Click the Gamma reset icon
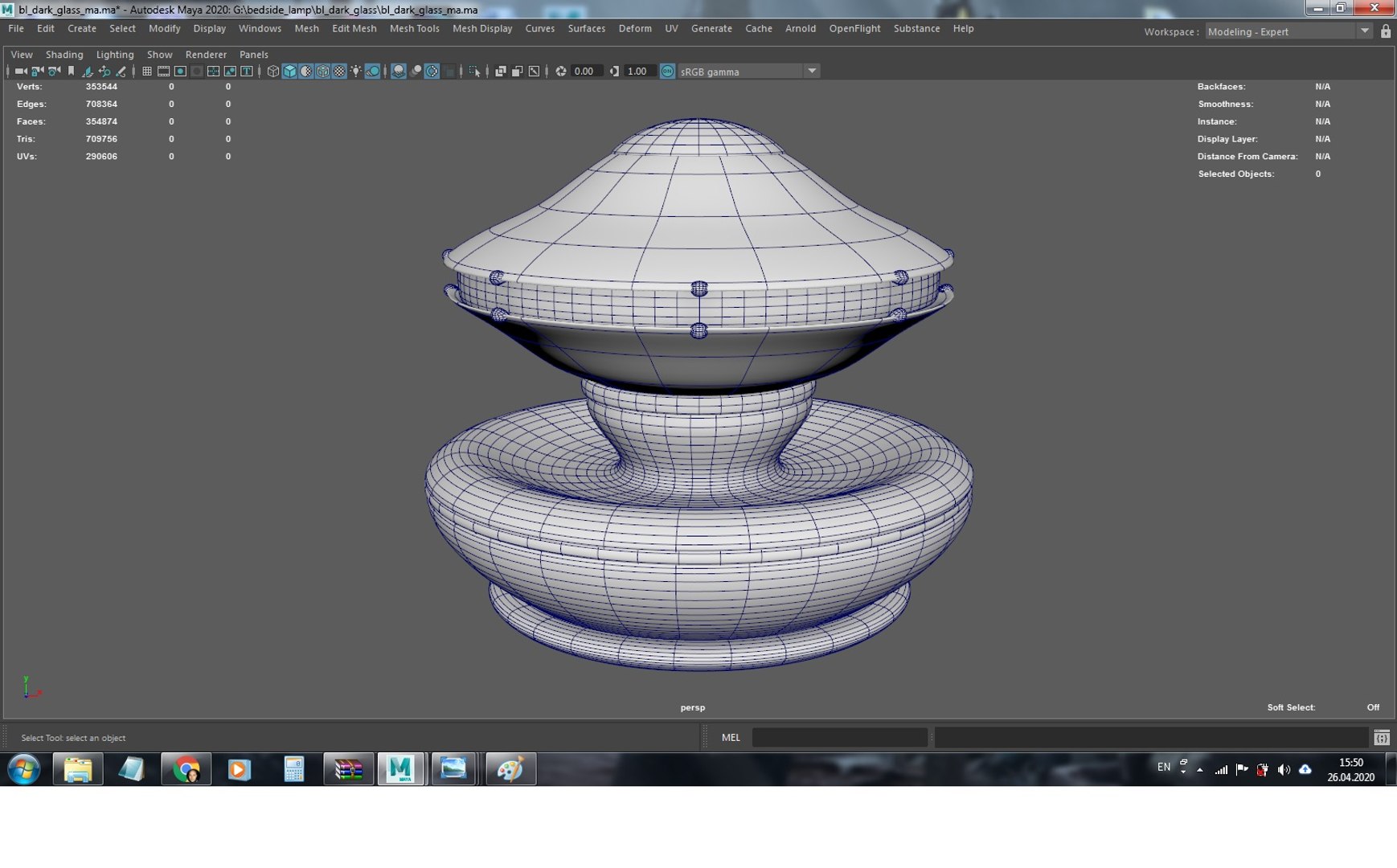Viewport: 1397px width, 868px height. point(614,72)
